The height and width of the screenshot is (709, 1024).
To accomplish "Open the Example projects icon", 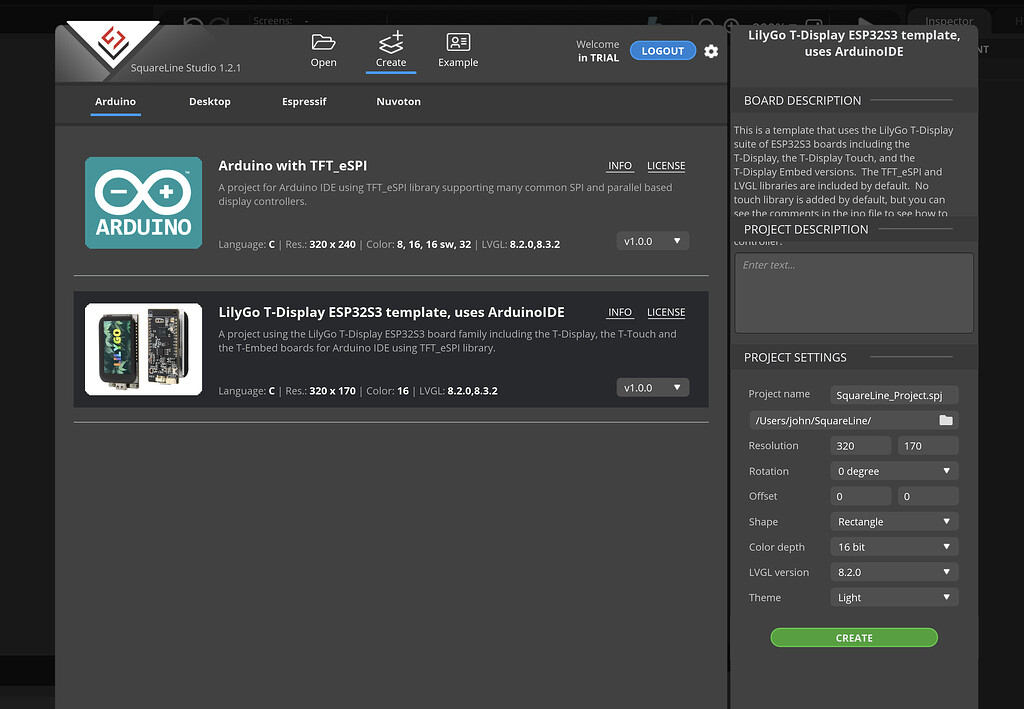I will tap(458, 43).
